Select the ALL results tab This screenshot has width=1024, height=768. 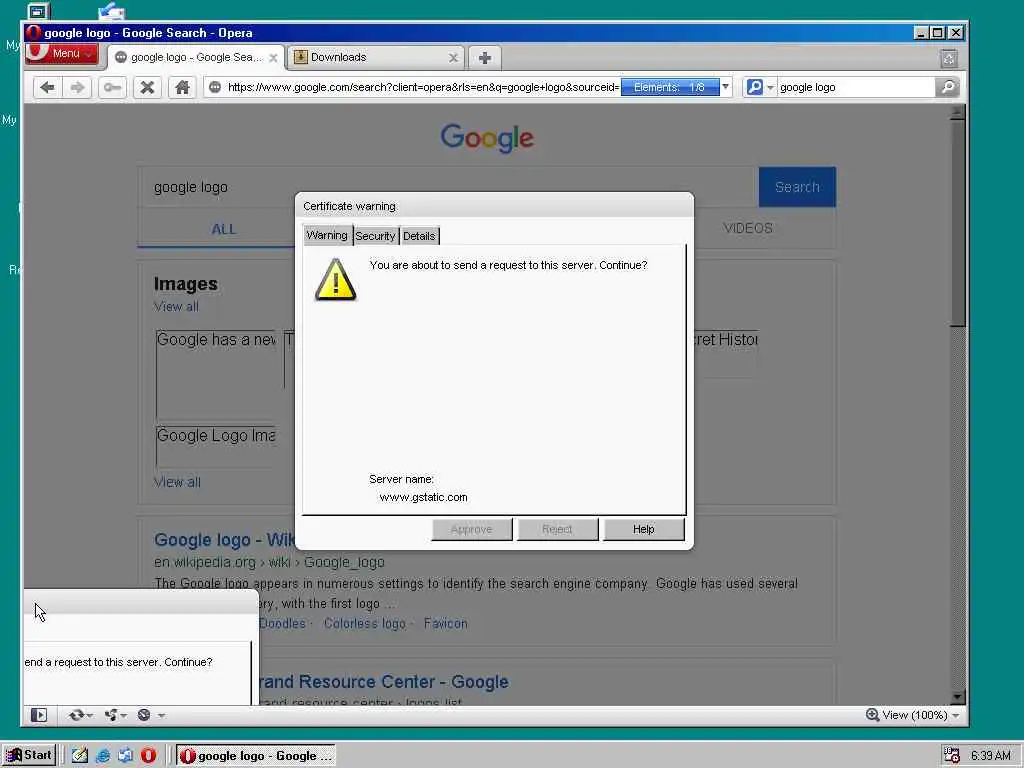pyautogui.click(x=223, y=229)
